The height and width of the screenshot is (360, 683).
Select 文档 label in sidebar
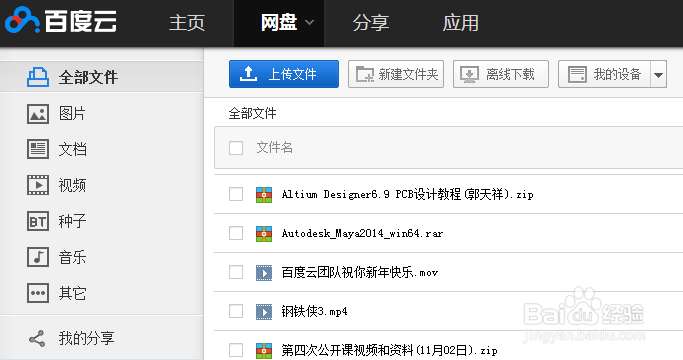point(73,149)
